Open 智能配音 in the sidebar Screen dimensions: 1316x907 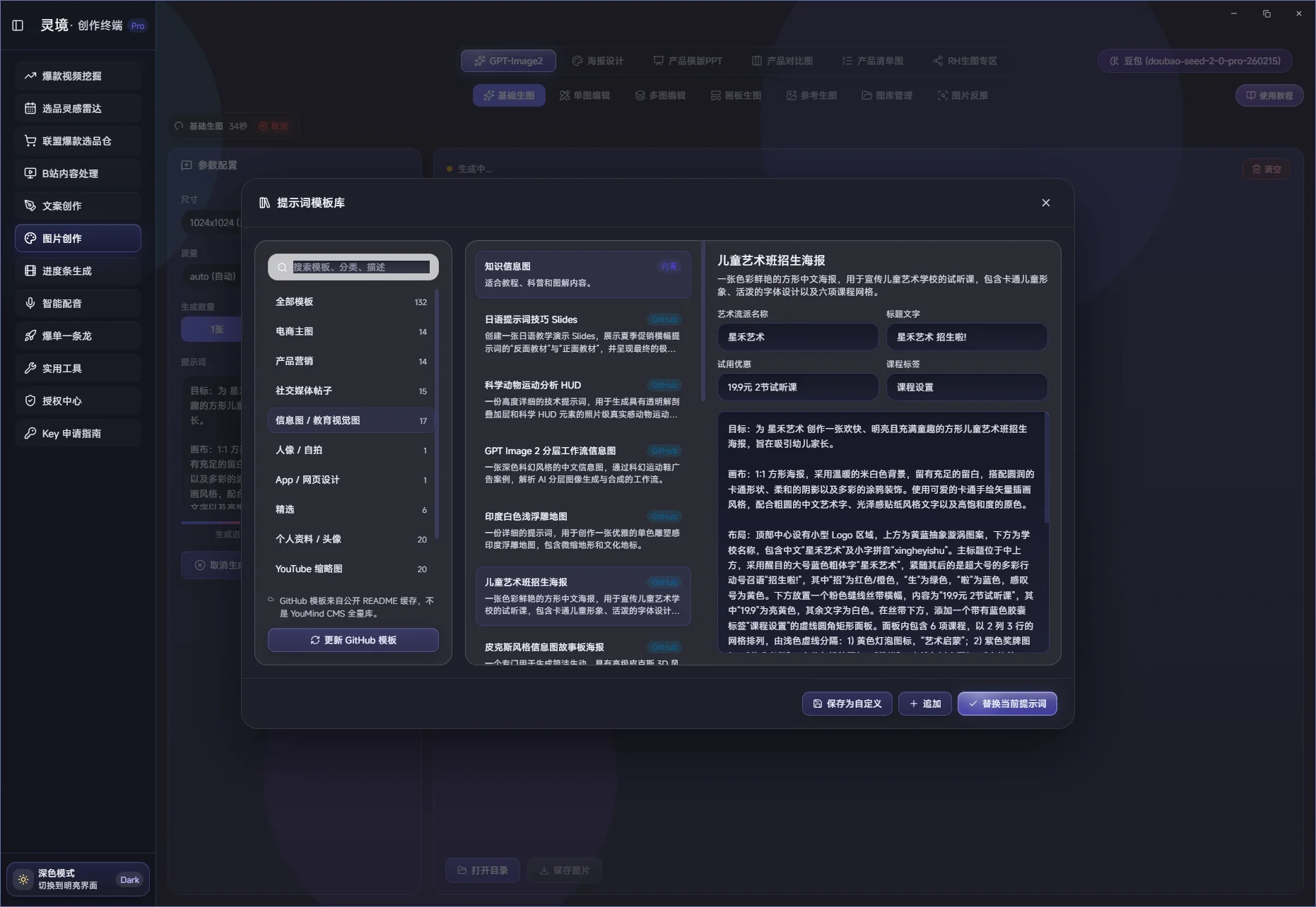click(x=78, y=303)
